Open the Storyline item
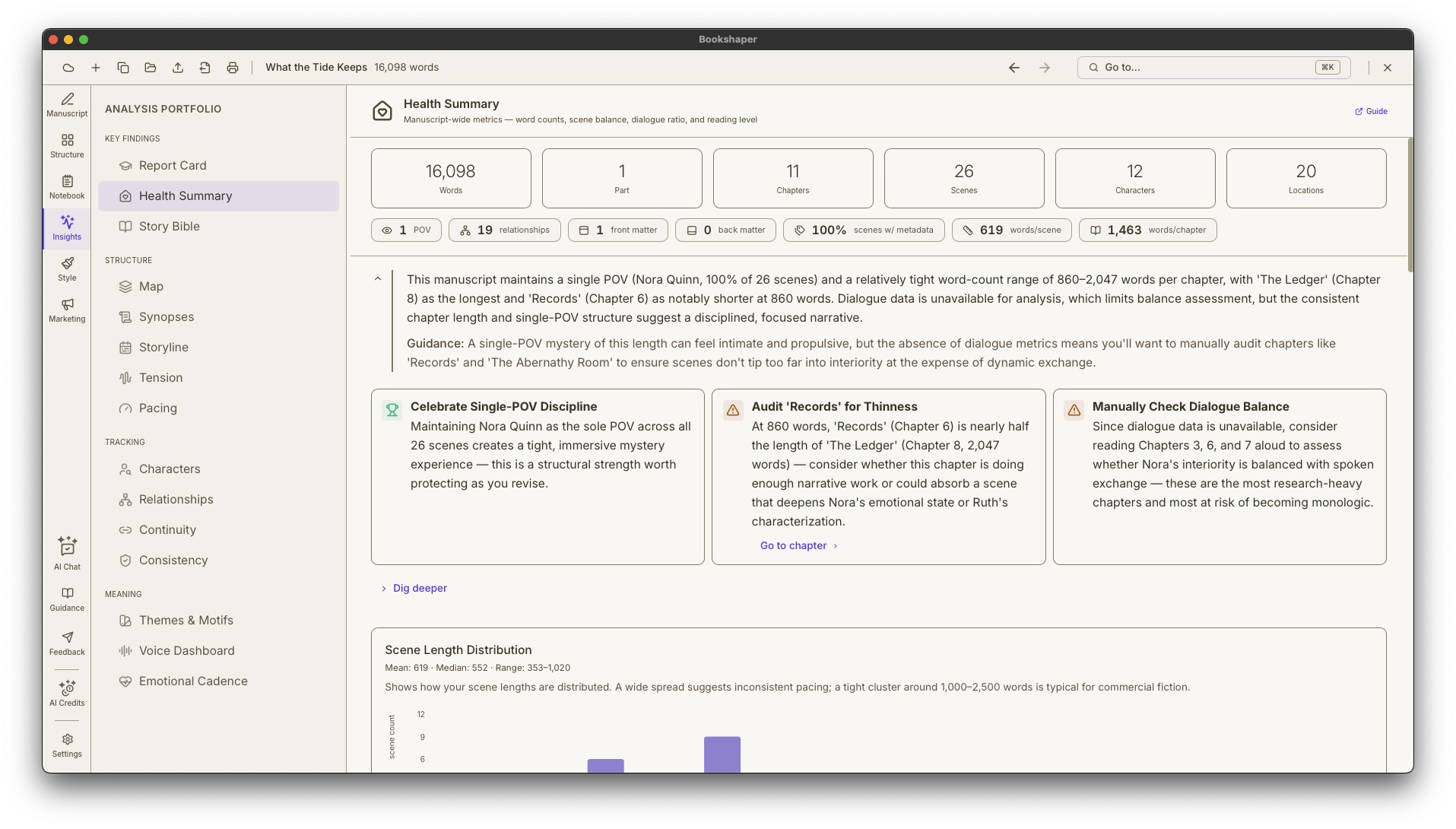The image size is (1456, 829). (218, 348)
